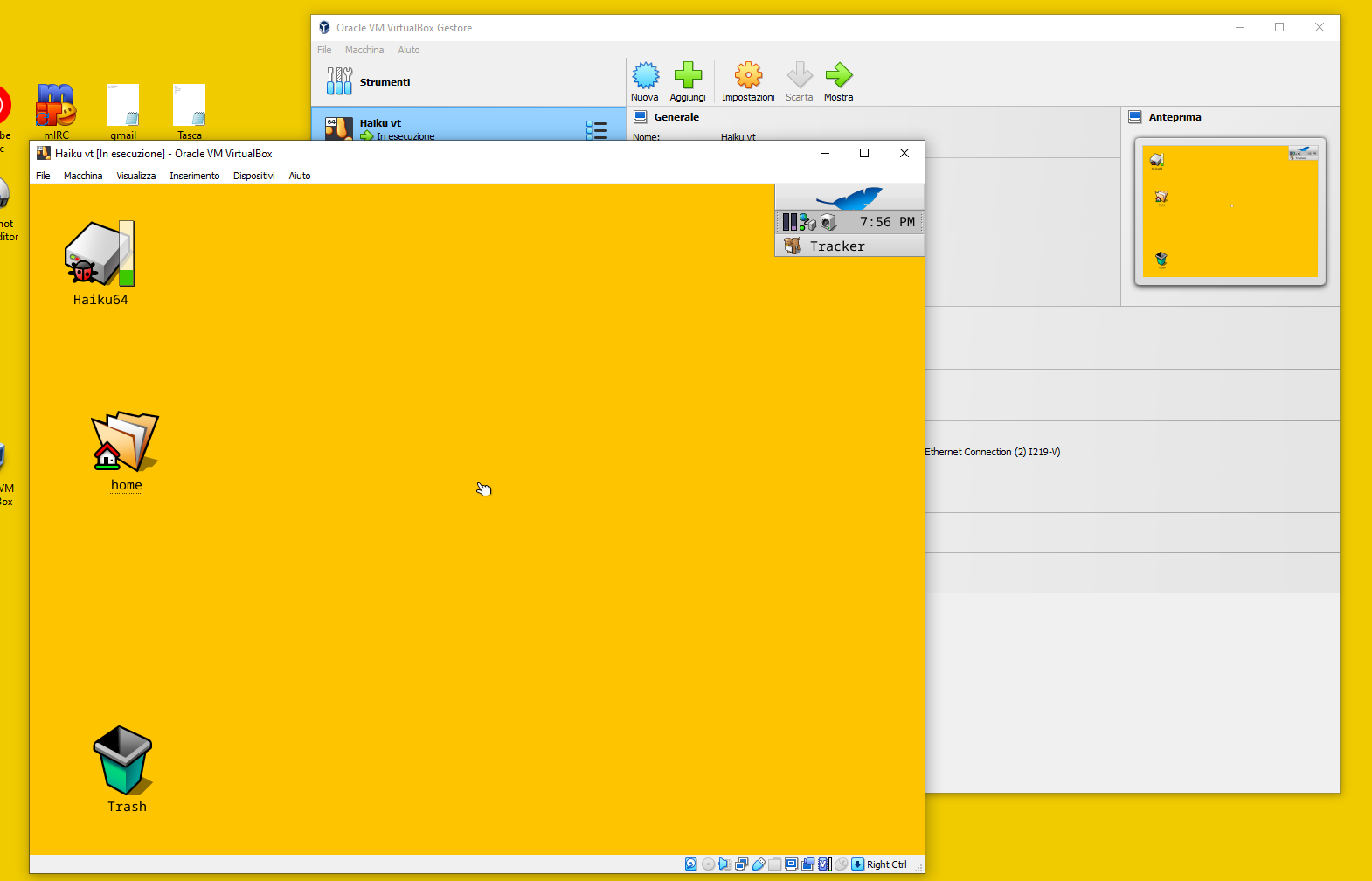Click the display settings status bar icon
The width and height of the screenshot is (1372, 881).
(x=792, y=864)
